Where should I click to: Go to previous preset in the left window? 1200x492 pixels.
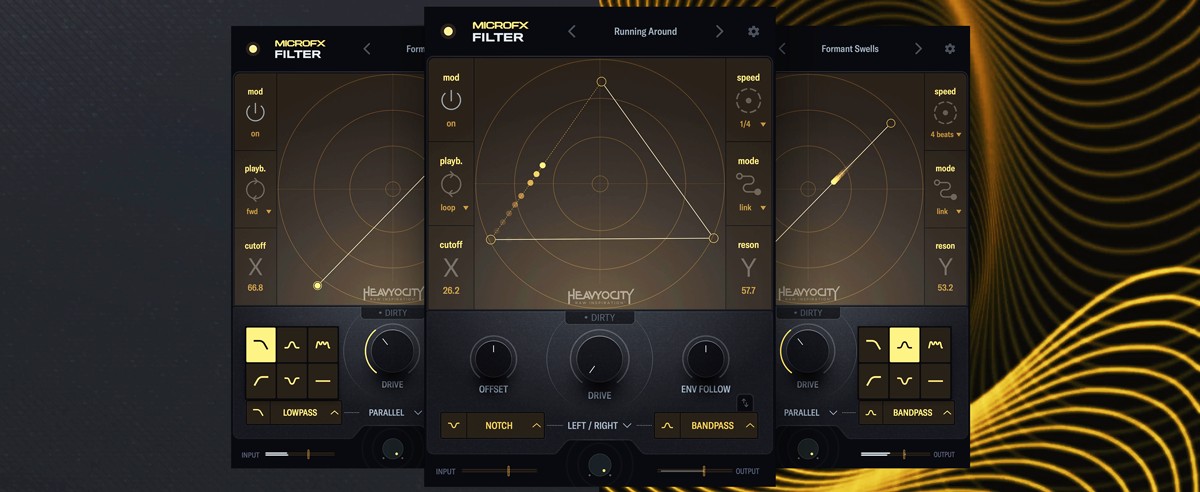(367, 49)
